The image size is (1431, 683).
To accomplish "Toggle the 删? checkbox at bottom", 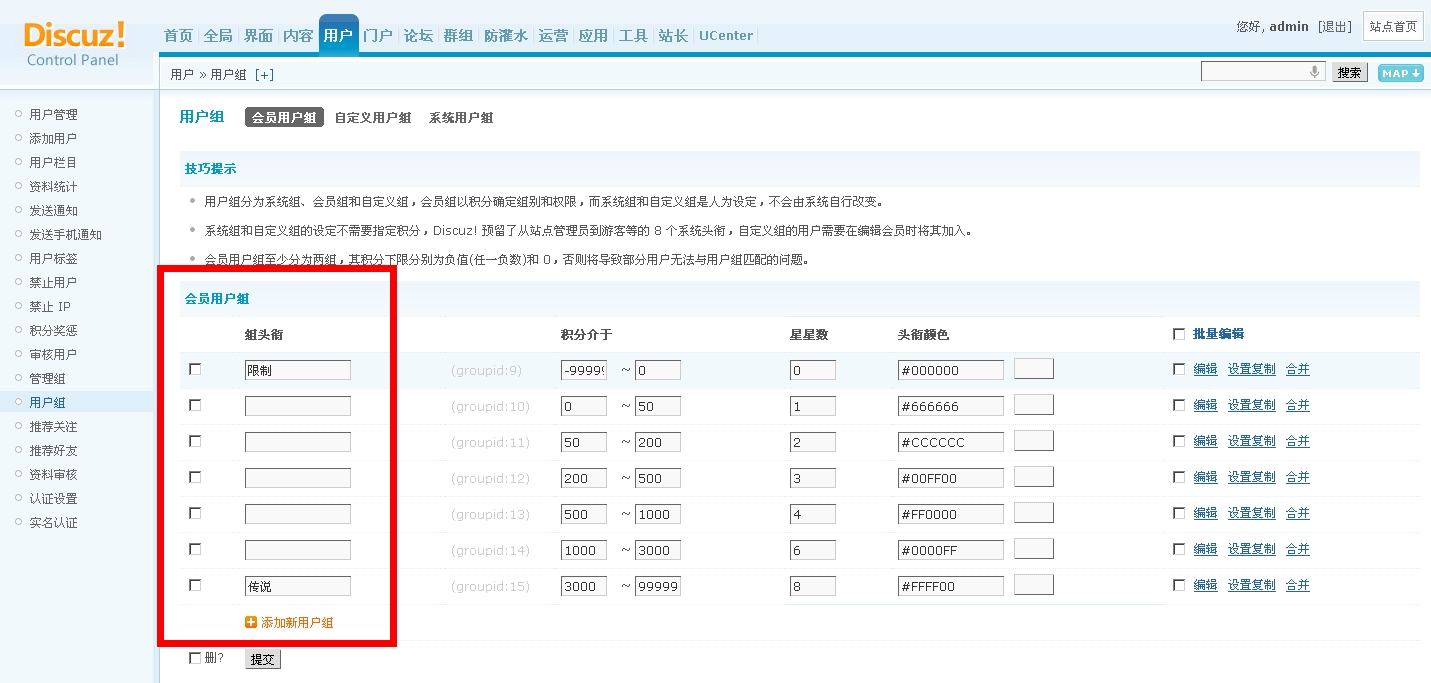I will tap(195, 658).
